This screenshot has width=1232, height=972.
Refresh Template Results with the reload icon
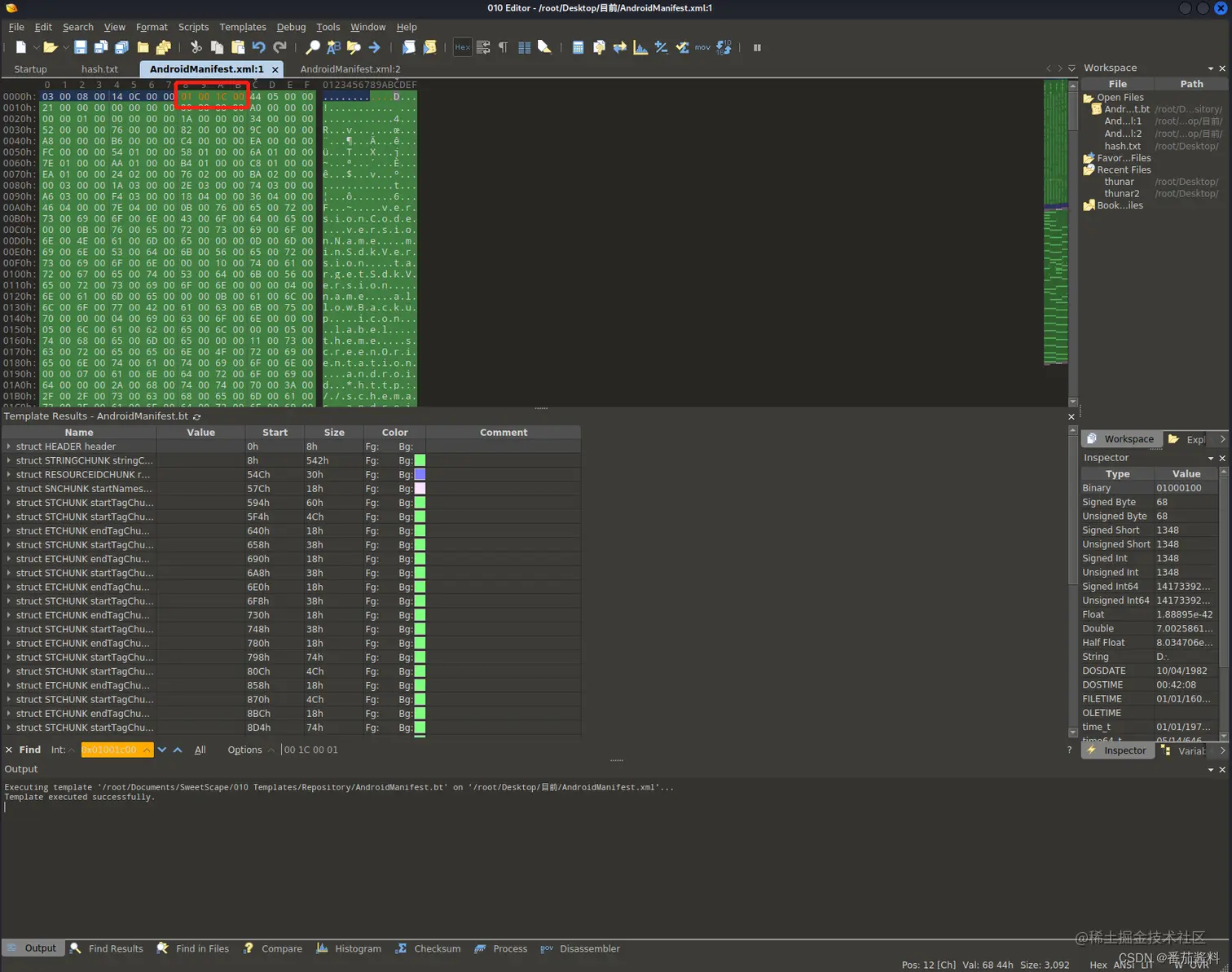tap(196, 416)
